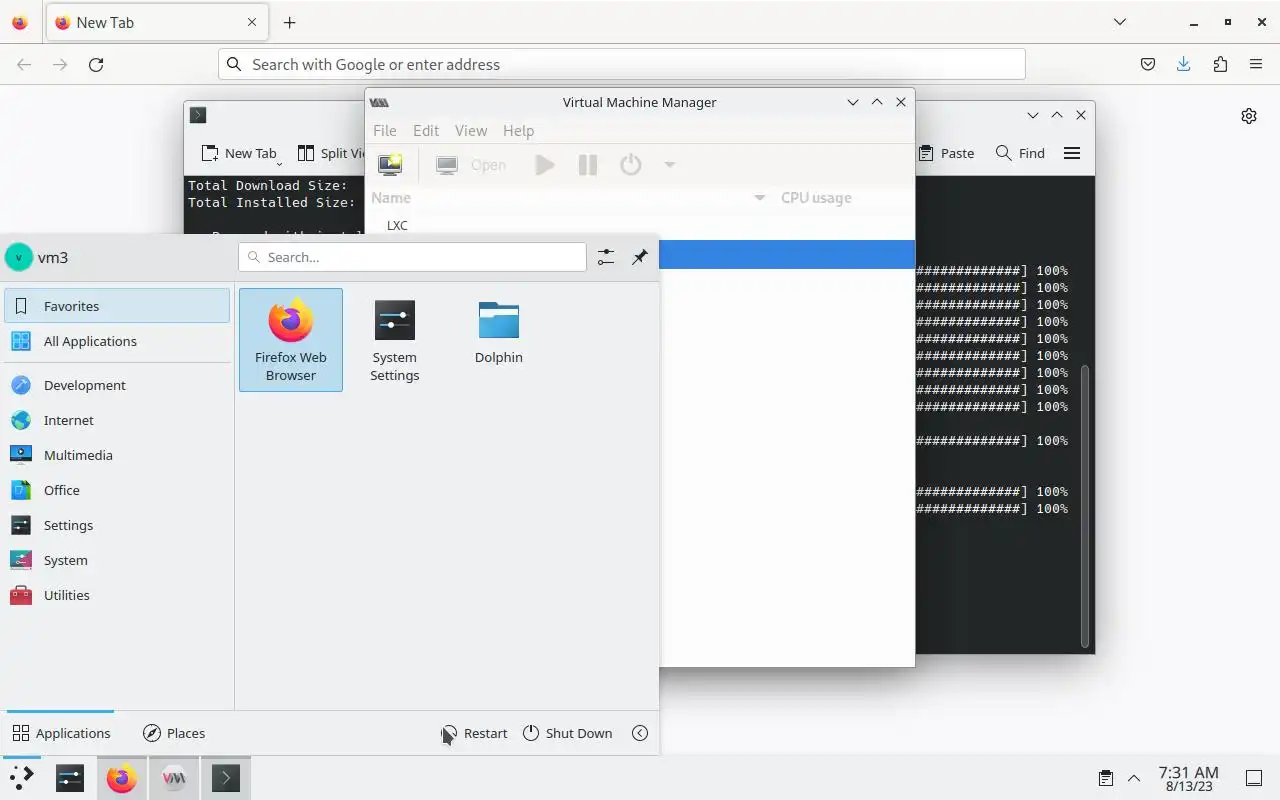The height and width of the screenshot is (800, 1280).
Task: Click create new virtual machine icon
Action: pyautogui.click(x=390, y=165)
